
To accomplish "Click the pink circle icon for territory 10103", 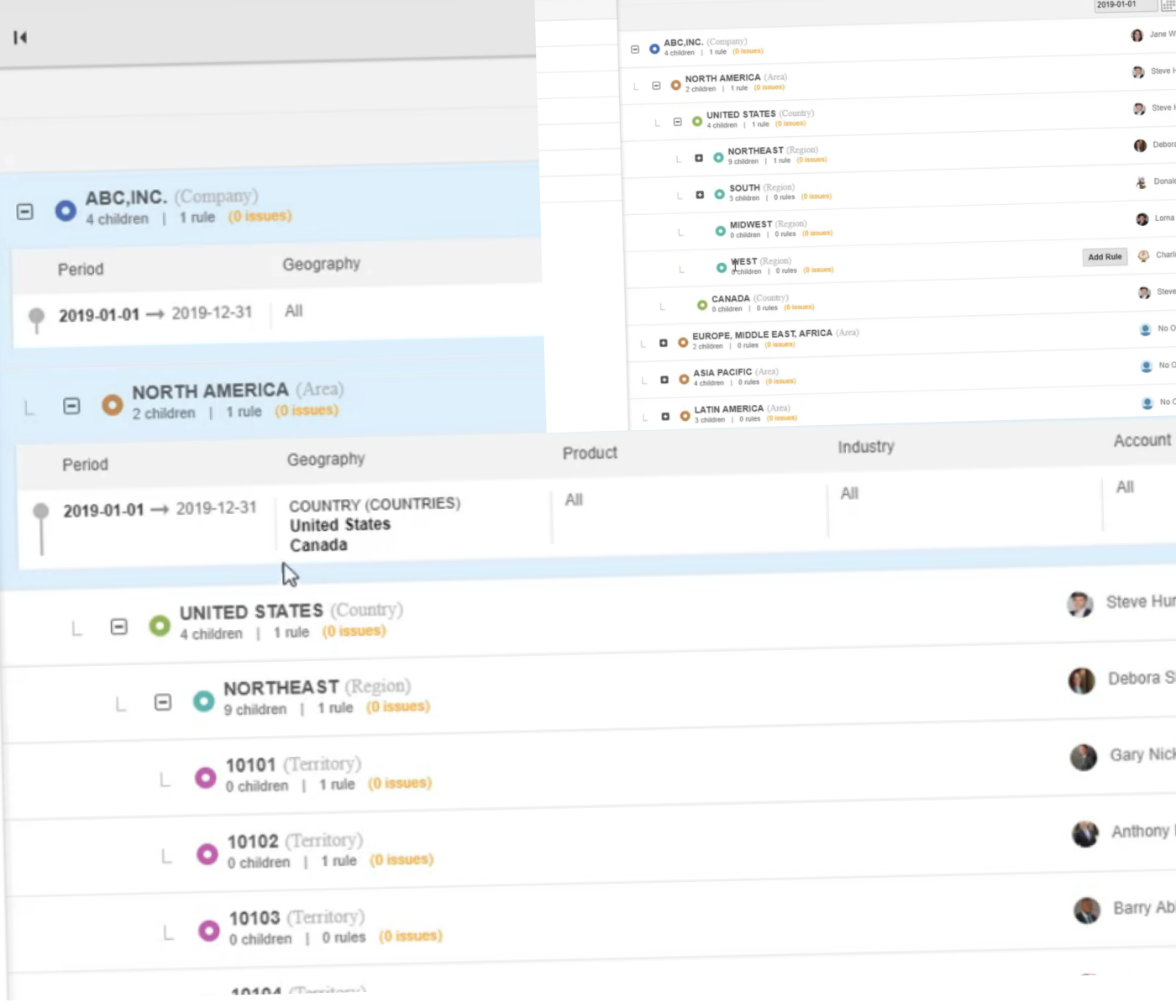I will click(209, 931).
